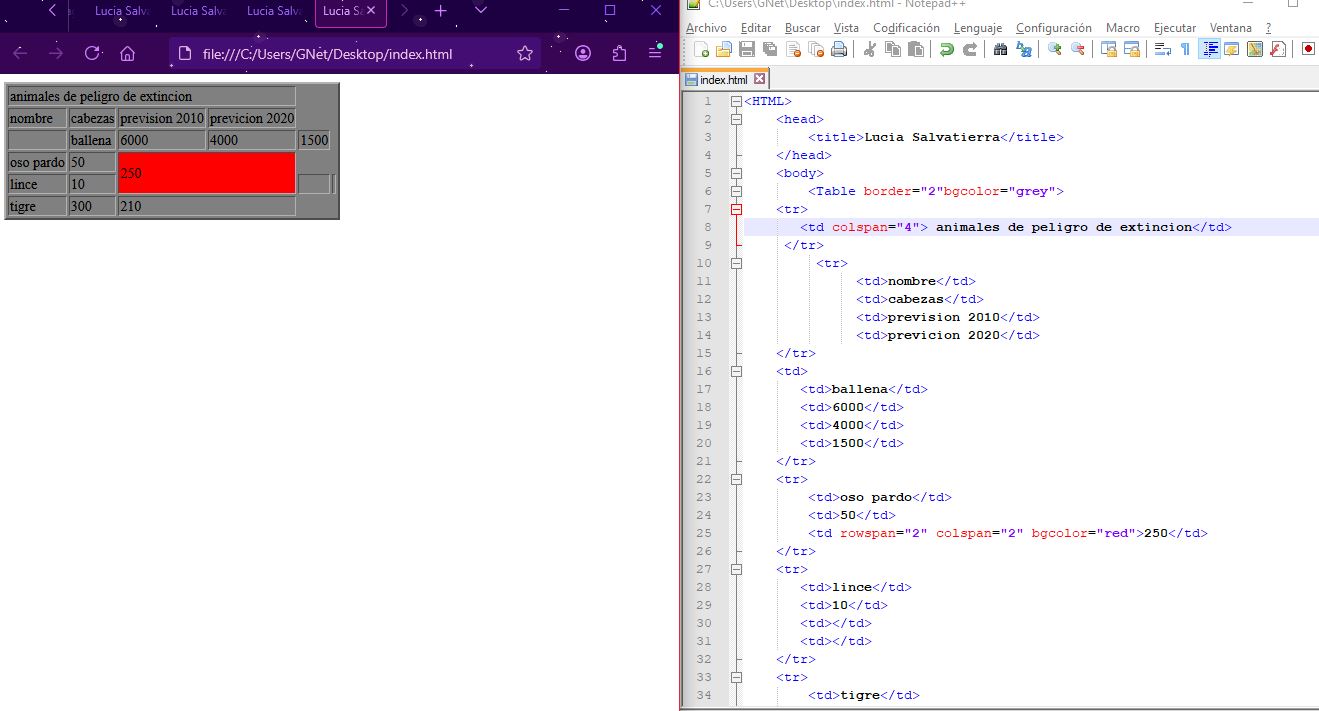Open Find with the binoculars icon

point(1000,49)
